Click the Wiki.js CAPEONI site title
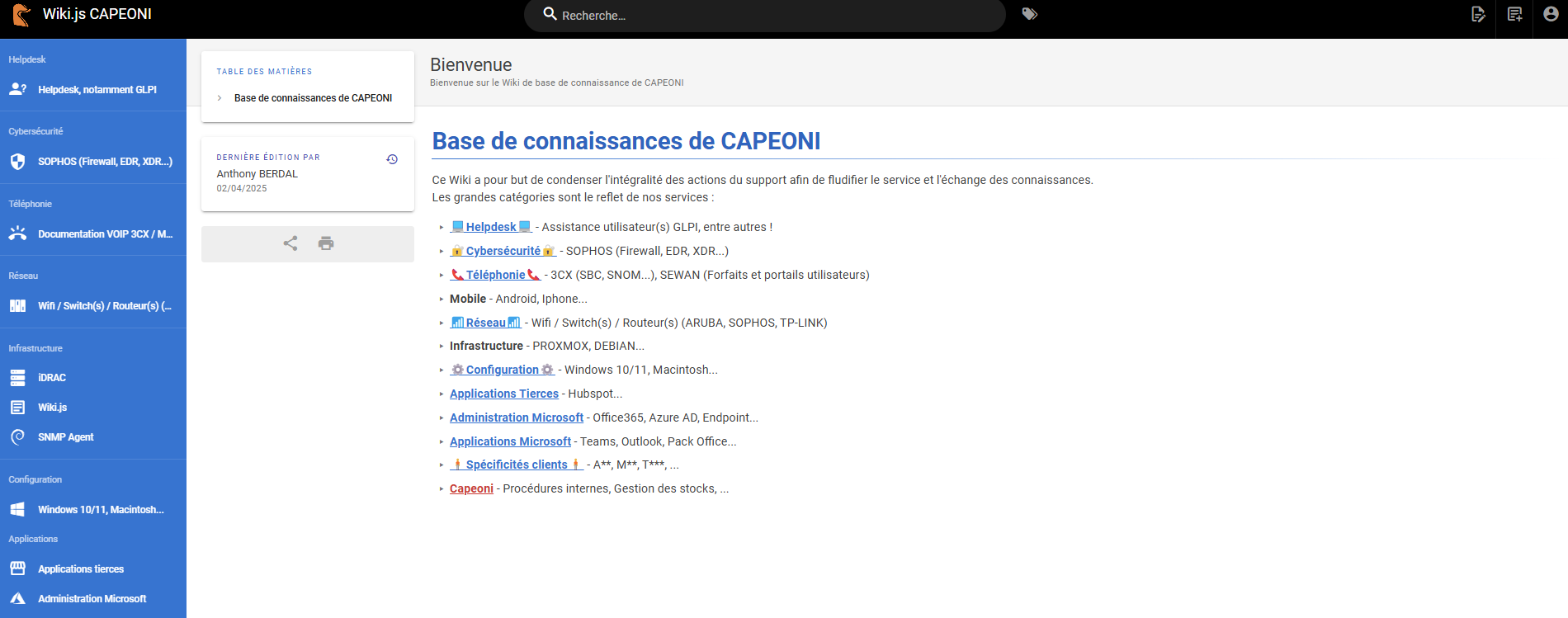This screenshot has height=618, width=1568. point(97,14)
